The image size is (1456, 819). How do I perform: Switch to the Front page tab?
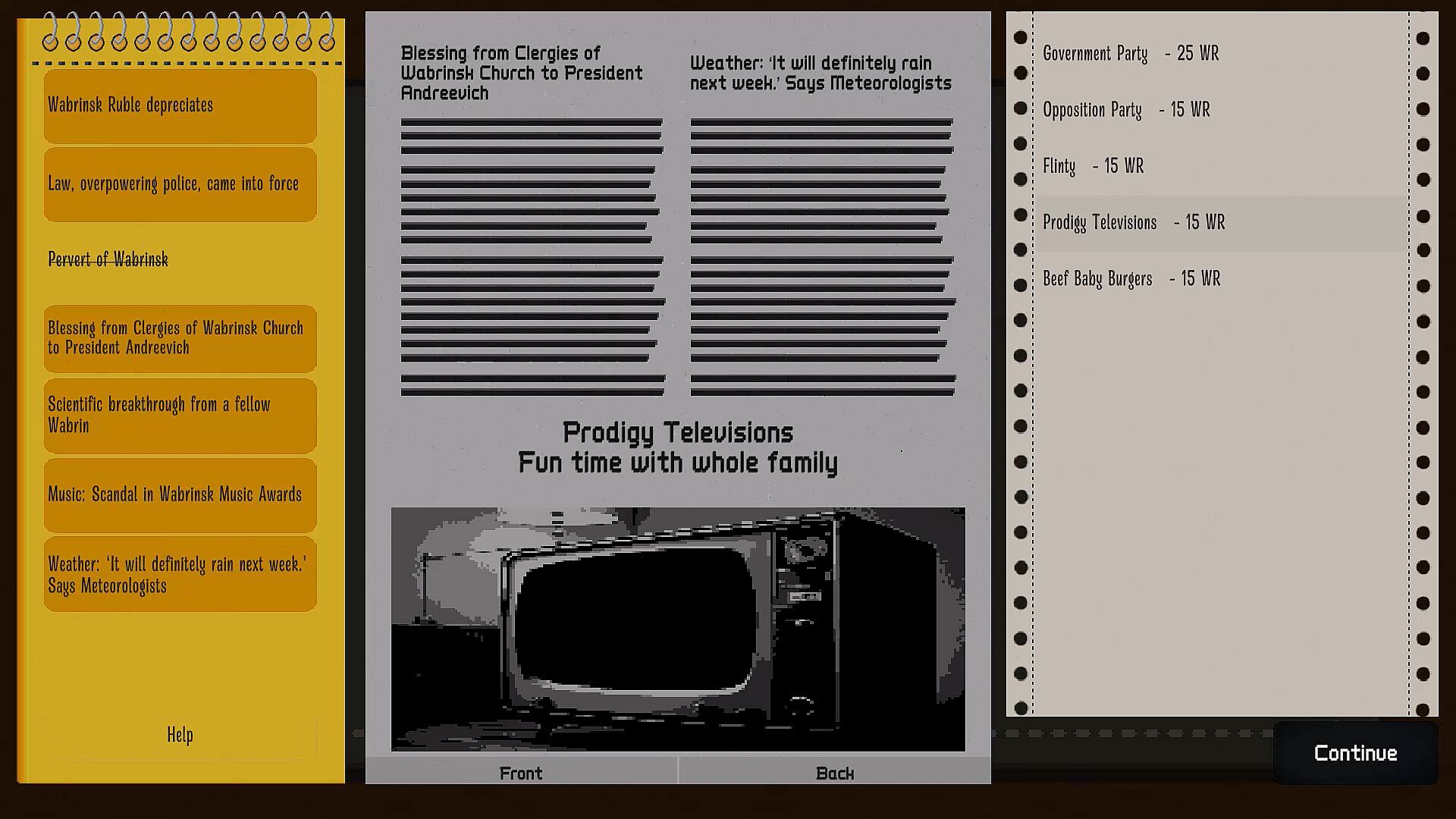[x=521, y=773]
